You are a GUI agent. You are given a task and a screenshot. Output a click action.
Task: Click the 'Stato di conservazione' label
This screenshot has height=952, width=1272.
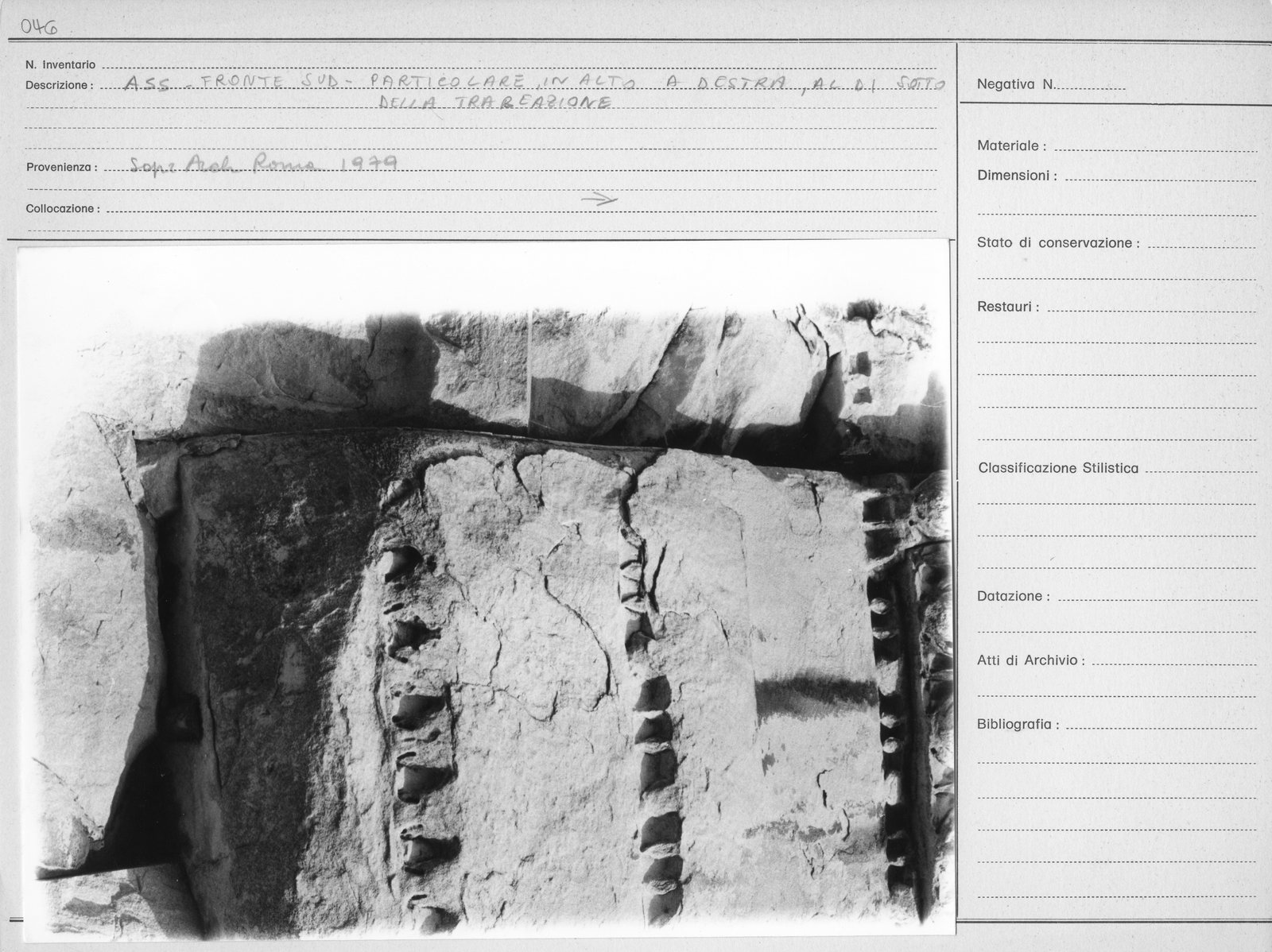point(1058,243)
